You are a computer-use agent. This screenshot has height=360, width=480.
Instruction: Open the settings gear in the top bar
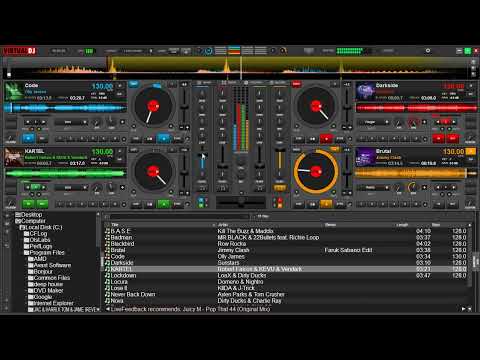[428, 51]
